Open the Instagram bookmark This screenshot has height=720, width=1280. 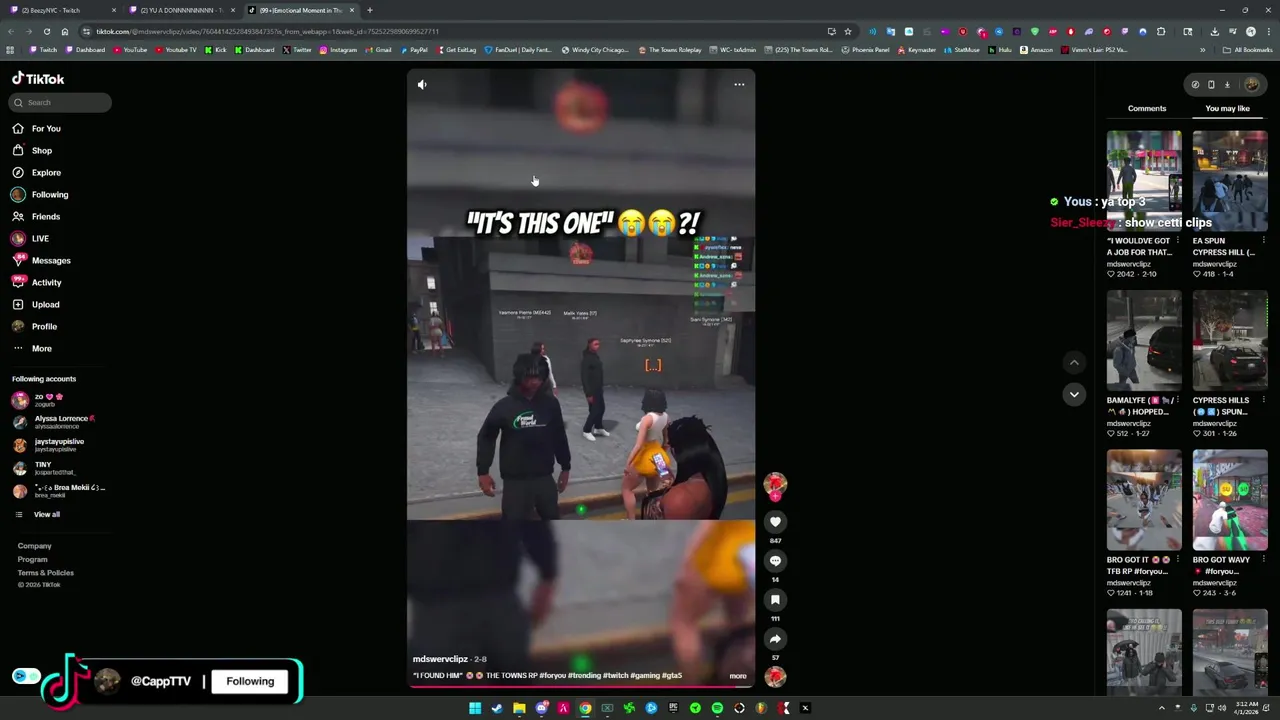[x=338, y=50]
